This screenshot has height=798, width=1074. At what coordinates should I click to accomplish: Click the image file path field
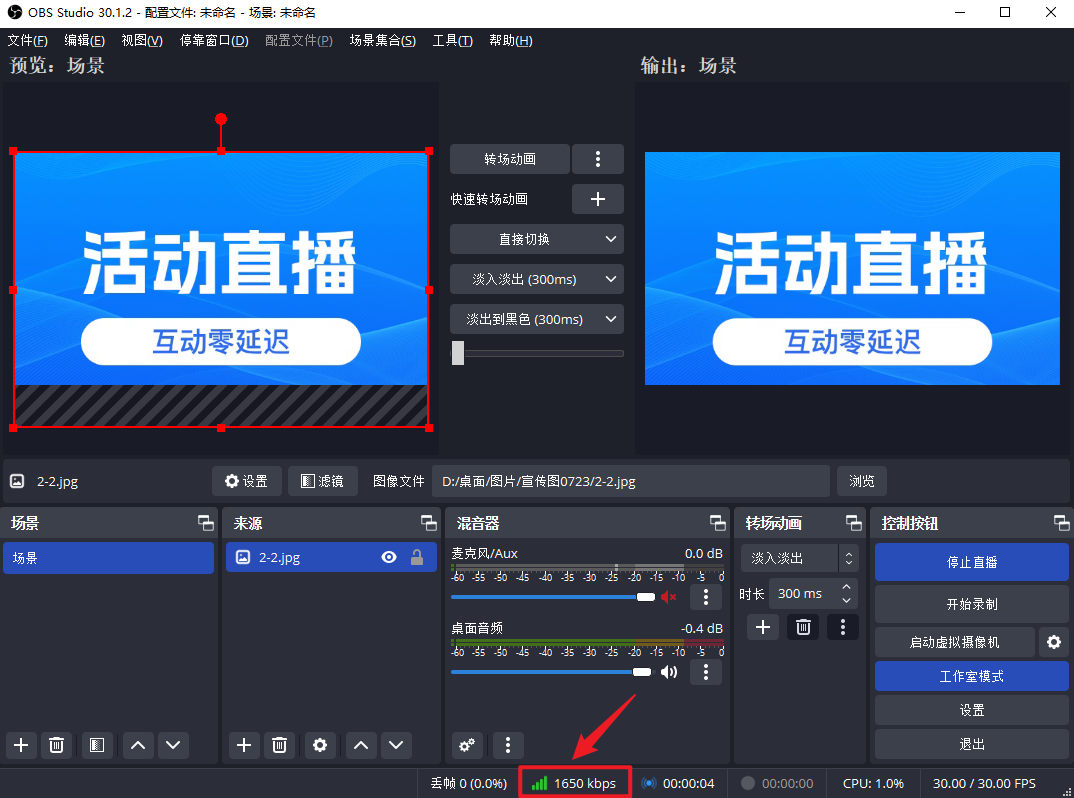pyautogui.click(x=632, y=481)
